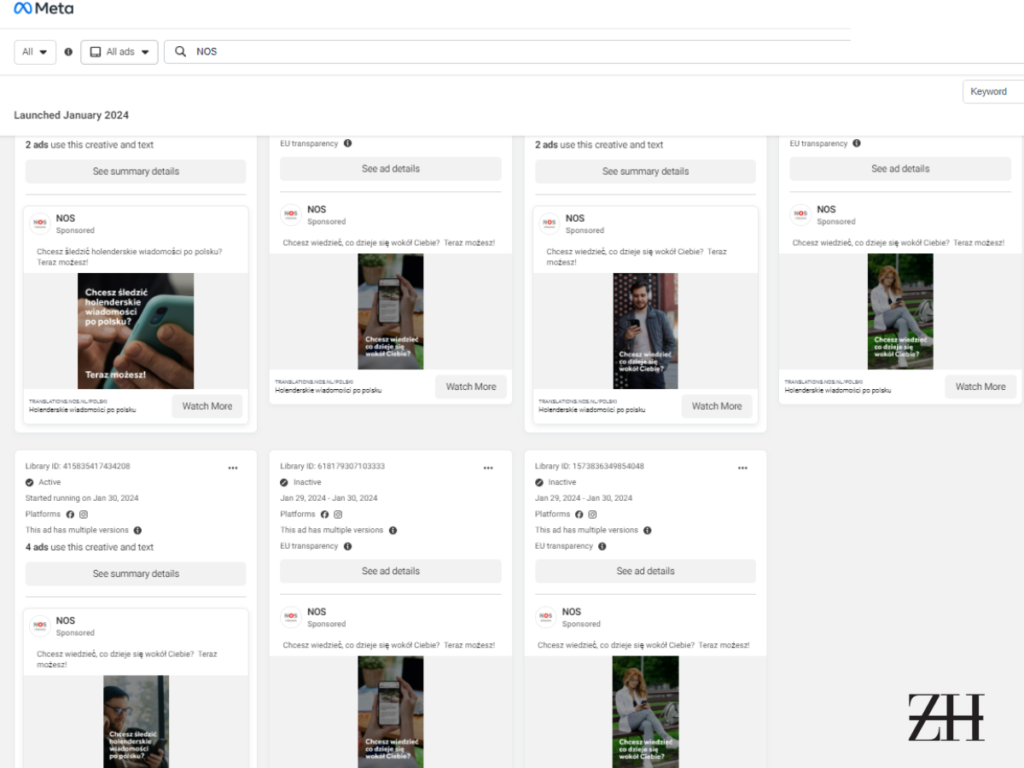Click the info icon beside the All dropdown
The width and height of the screenshot is (1024, 768).
tap(68, 52)
